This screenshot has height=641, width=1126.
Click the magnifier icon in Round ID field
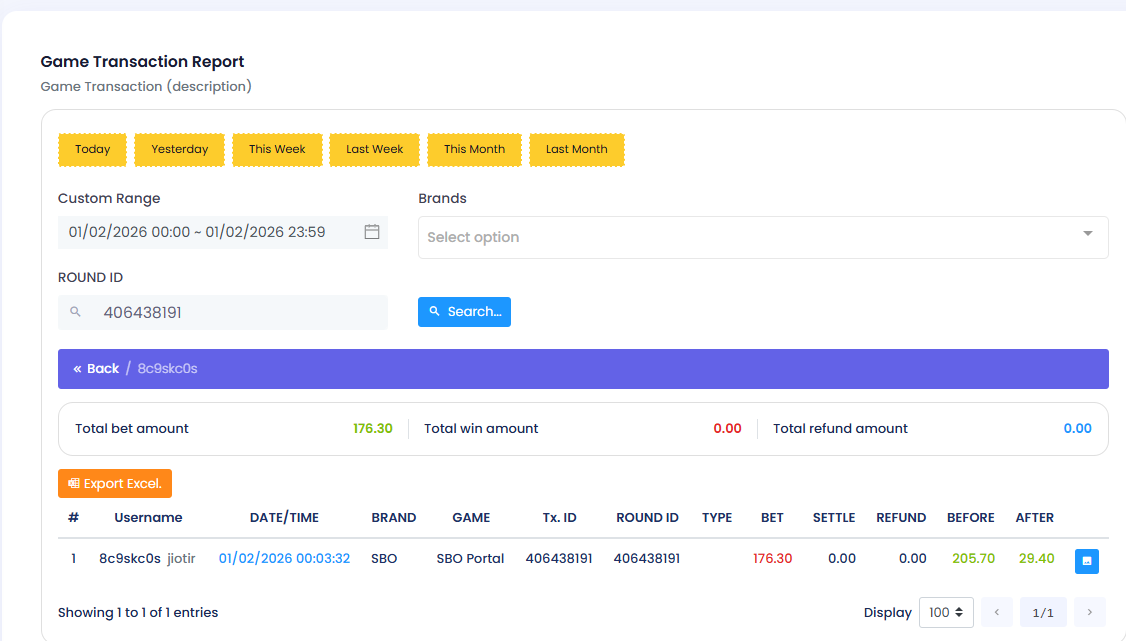click(75, 313)
